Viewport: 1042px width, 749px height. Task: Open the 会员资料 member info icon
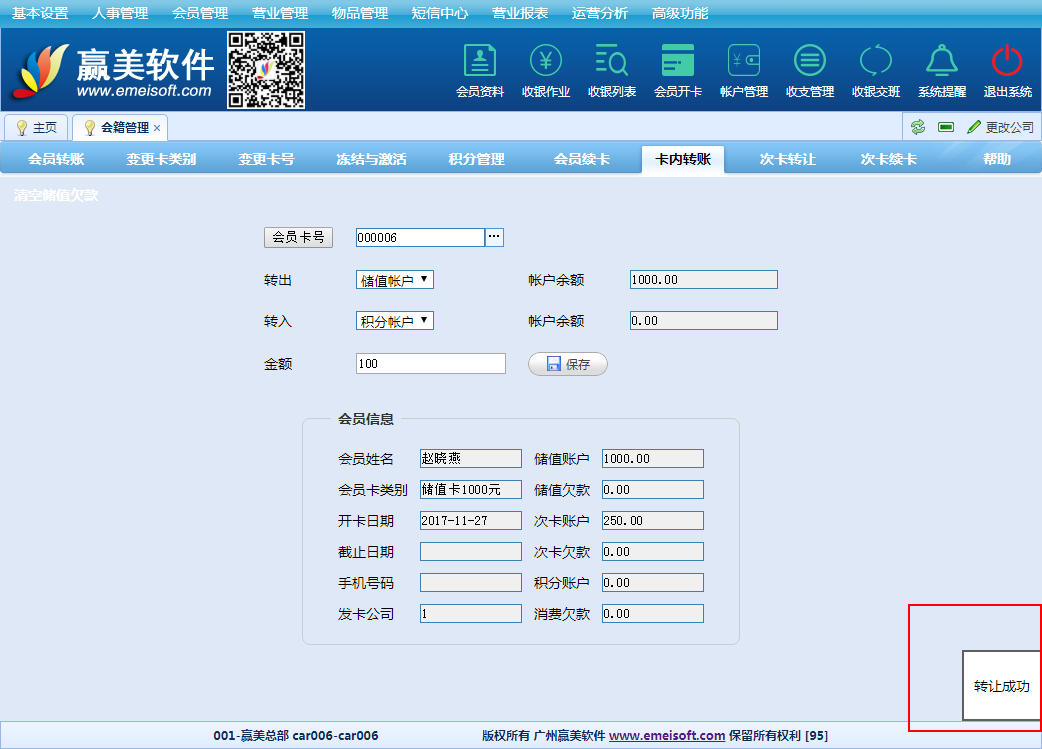(480, 70)
